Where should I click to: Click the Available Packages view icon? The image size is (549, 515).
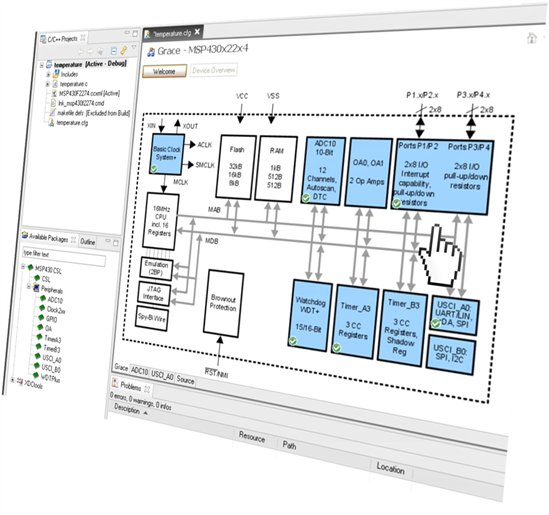[25, 235]
